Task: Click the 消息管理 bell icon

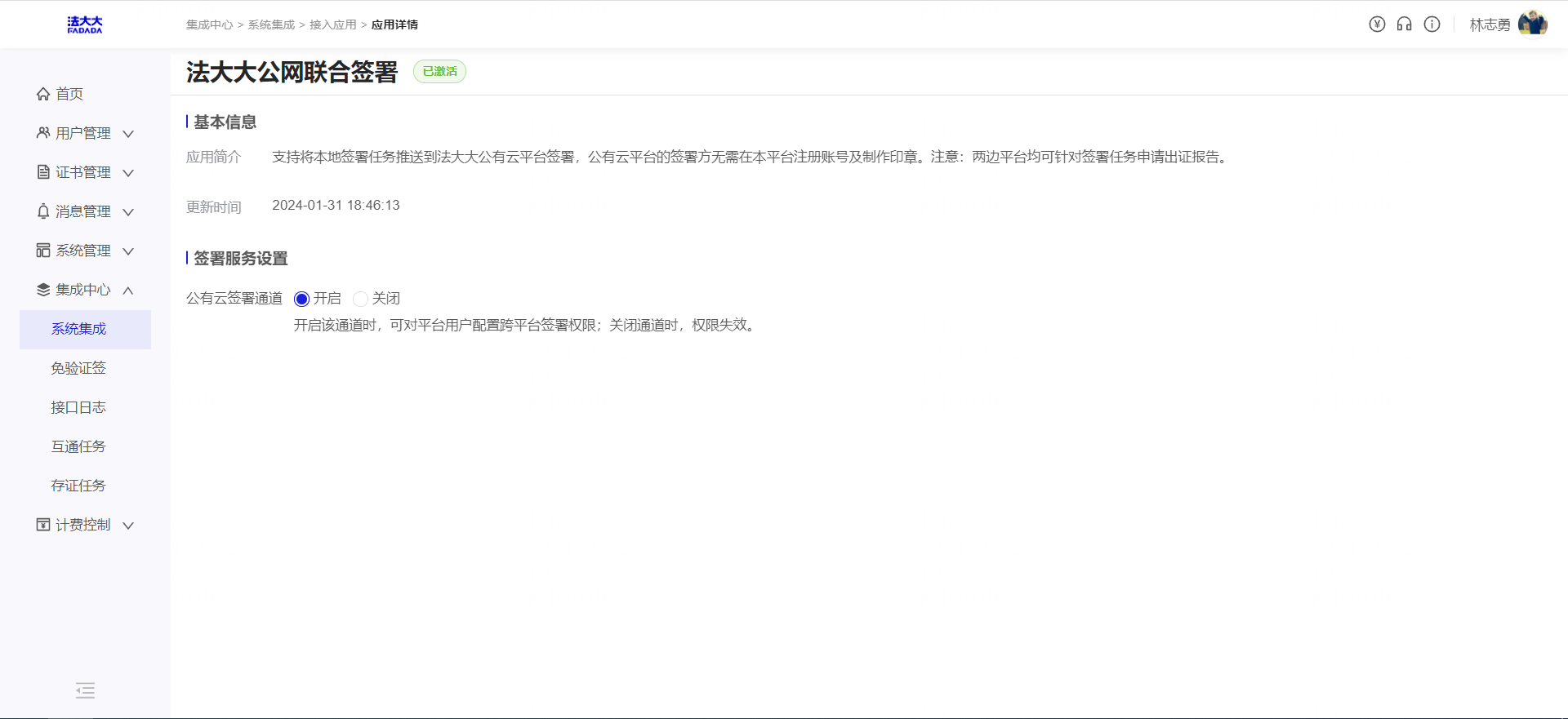Action: 43,211
